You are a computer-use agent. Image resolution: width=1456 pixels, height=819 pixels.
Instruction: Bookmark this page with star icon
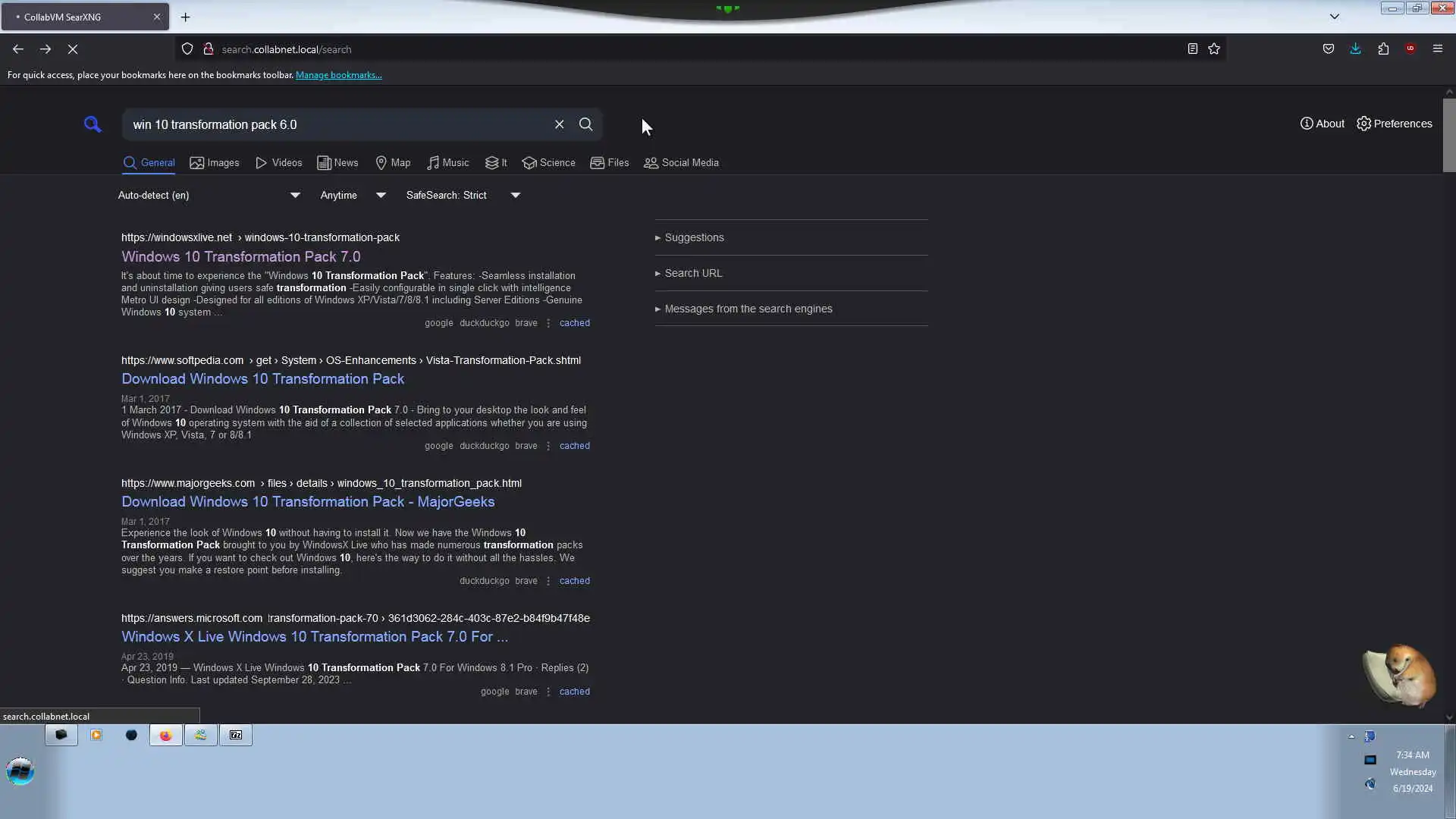point(1214,49)
